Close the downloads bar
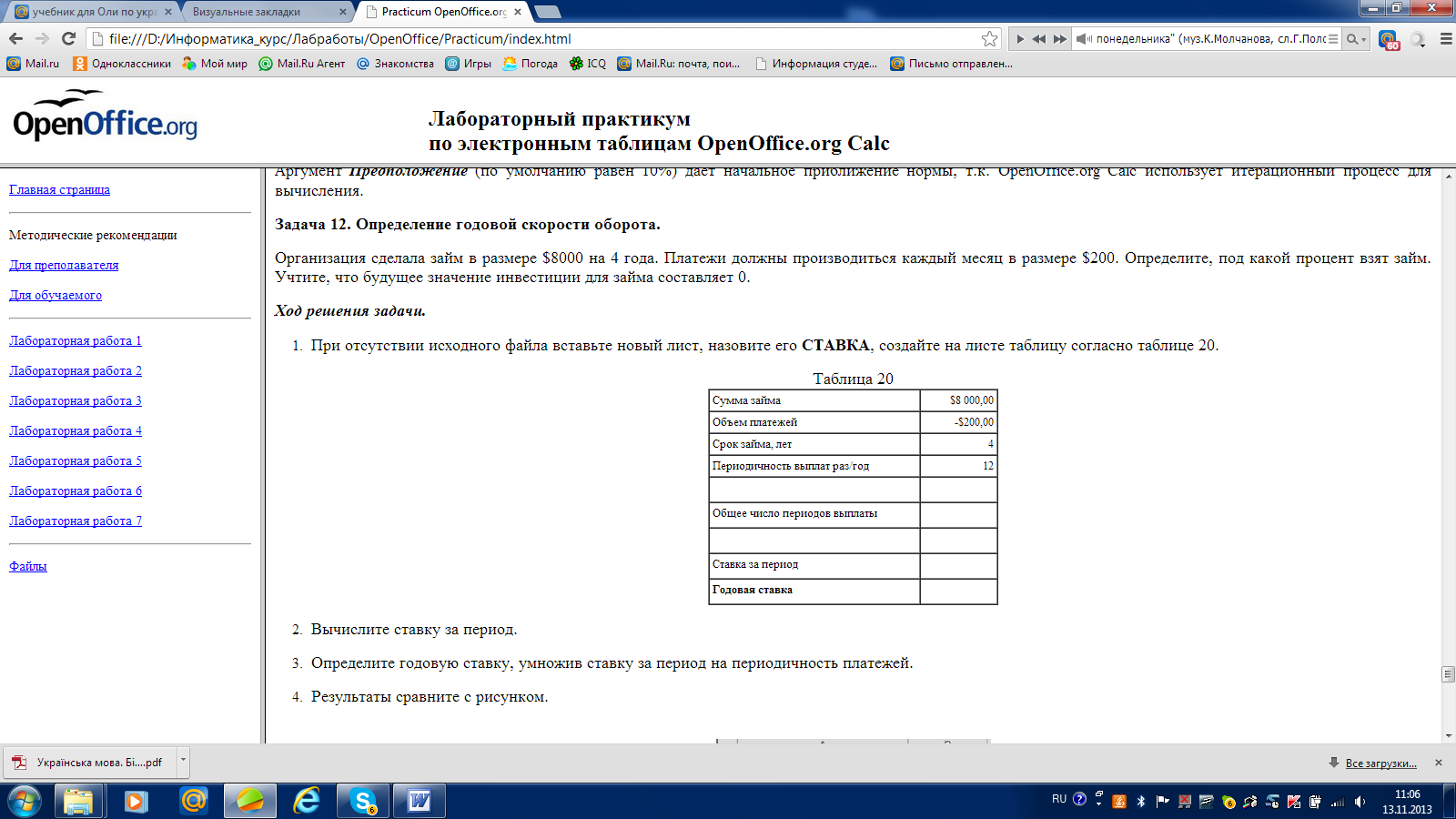1456x819 pixels. coord(1439,763)
